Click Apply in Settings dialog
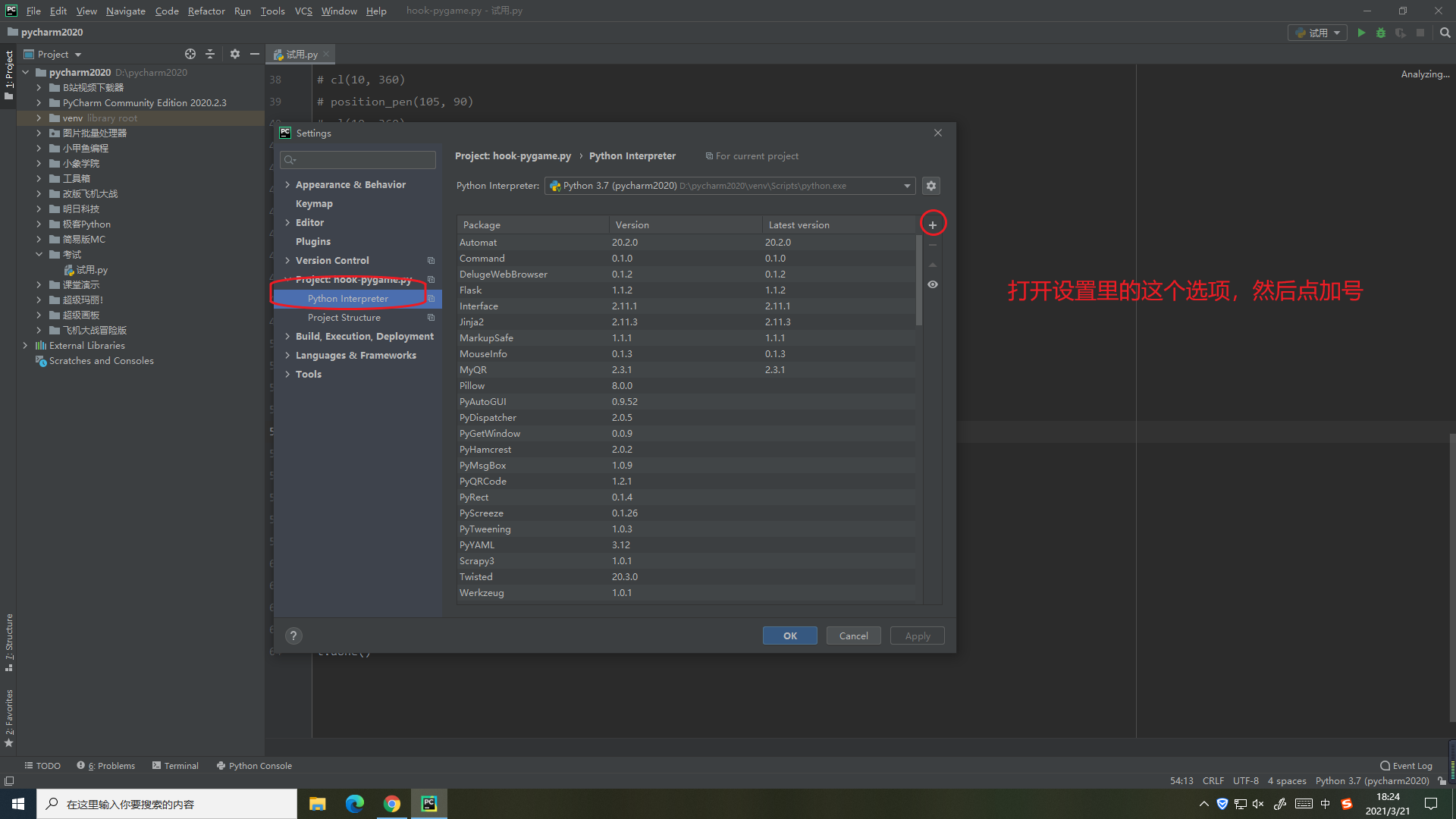Viewport: 1456px width, 819px height. 917,635
